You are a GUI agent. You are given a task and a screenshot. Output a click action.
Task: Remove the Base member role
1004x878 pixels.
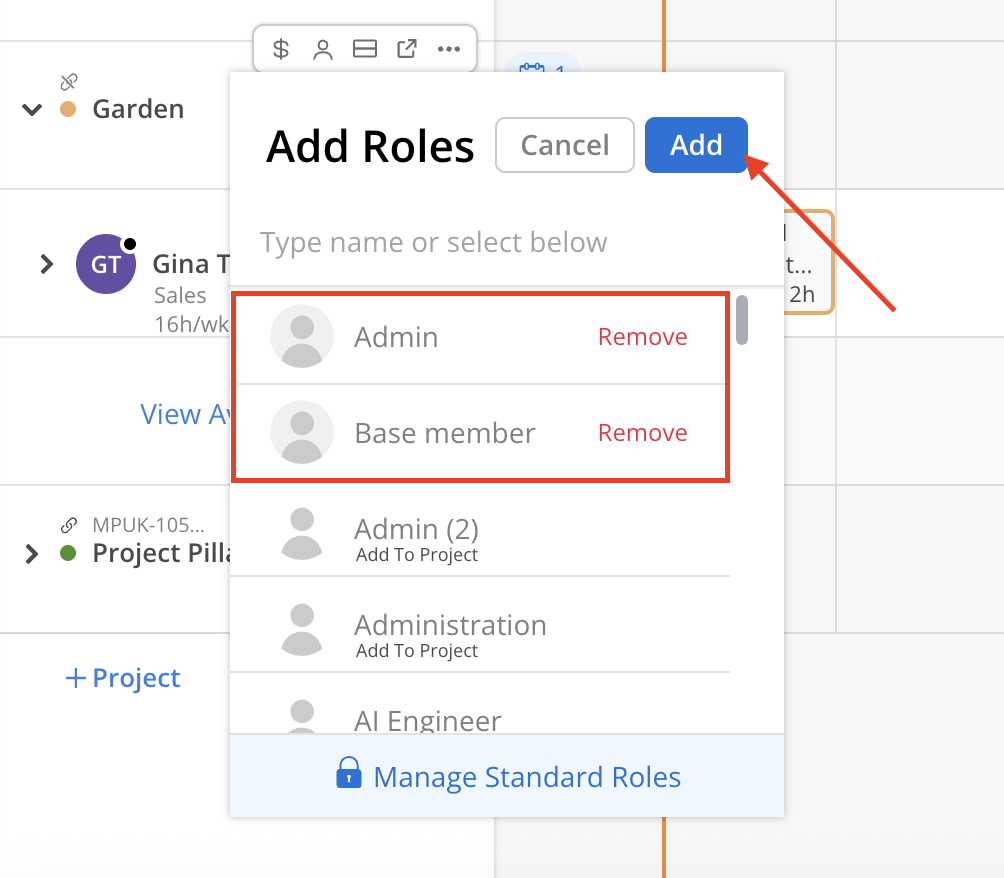(x=642, y=433)
